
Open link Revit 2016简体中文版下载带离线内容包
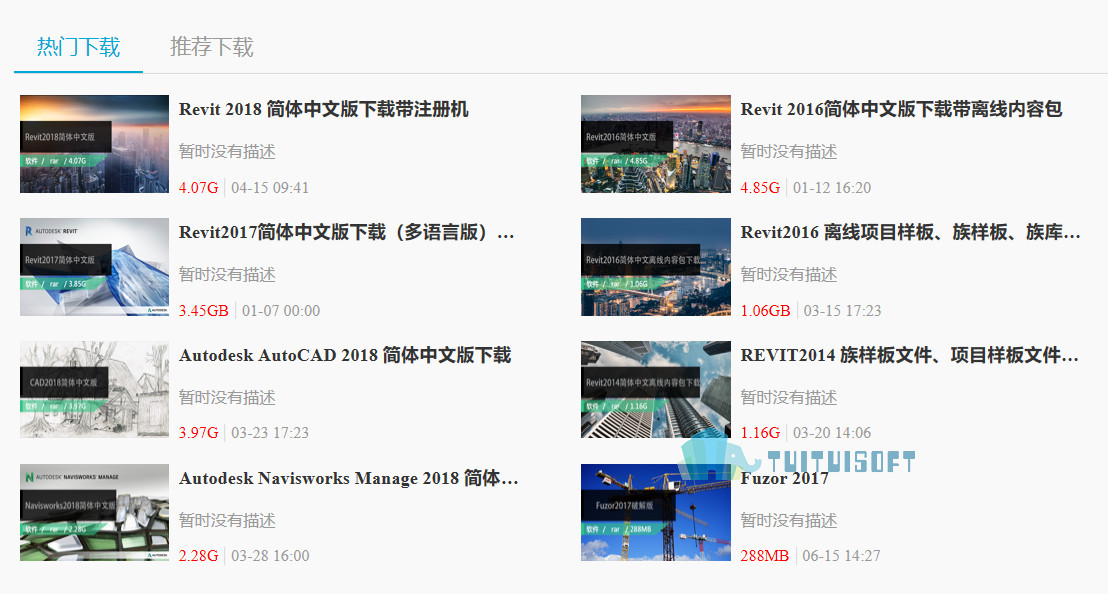pyautogui.click(x=902, y=109)
